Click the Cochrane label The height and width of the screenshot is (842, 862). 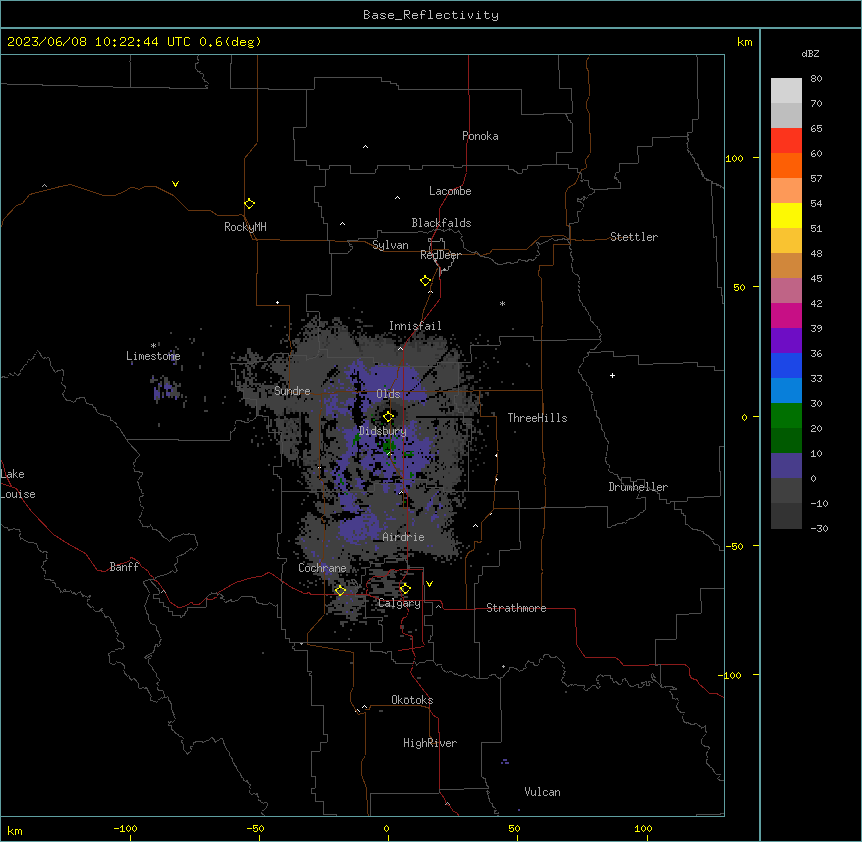322,568
